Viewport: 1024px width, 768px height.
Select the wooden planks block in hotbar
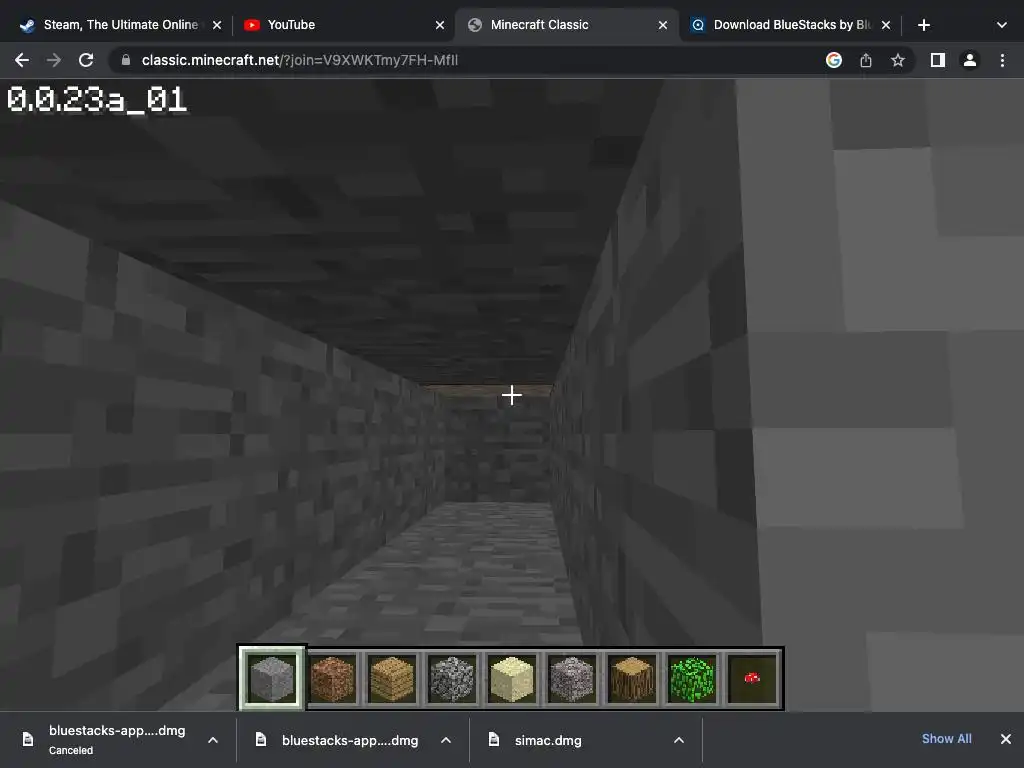point(392,679)
